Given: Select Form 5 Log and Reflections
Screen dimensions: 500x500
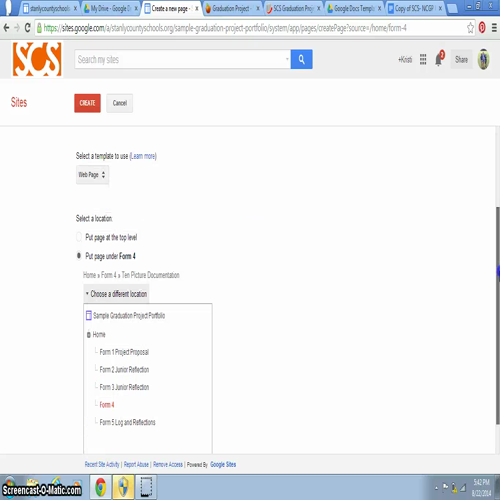Looking at the screenshot, I should pos(127,422).
